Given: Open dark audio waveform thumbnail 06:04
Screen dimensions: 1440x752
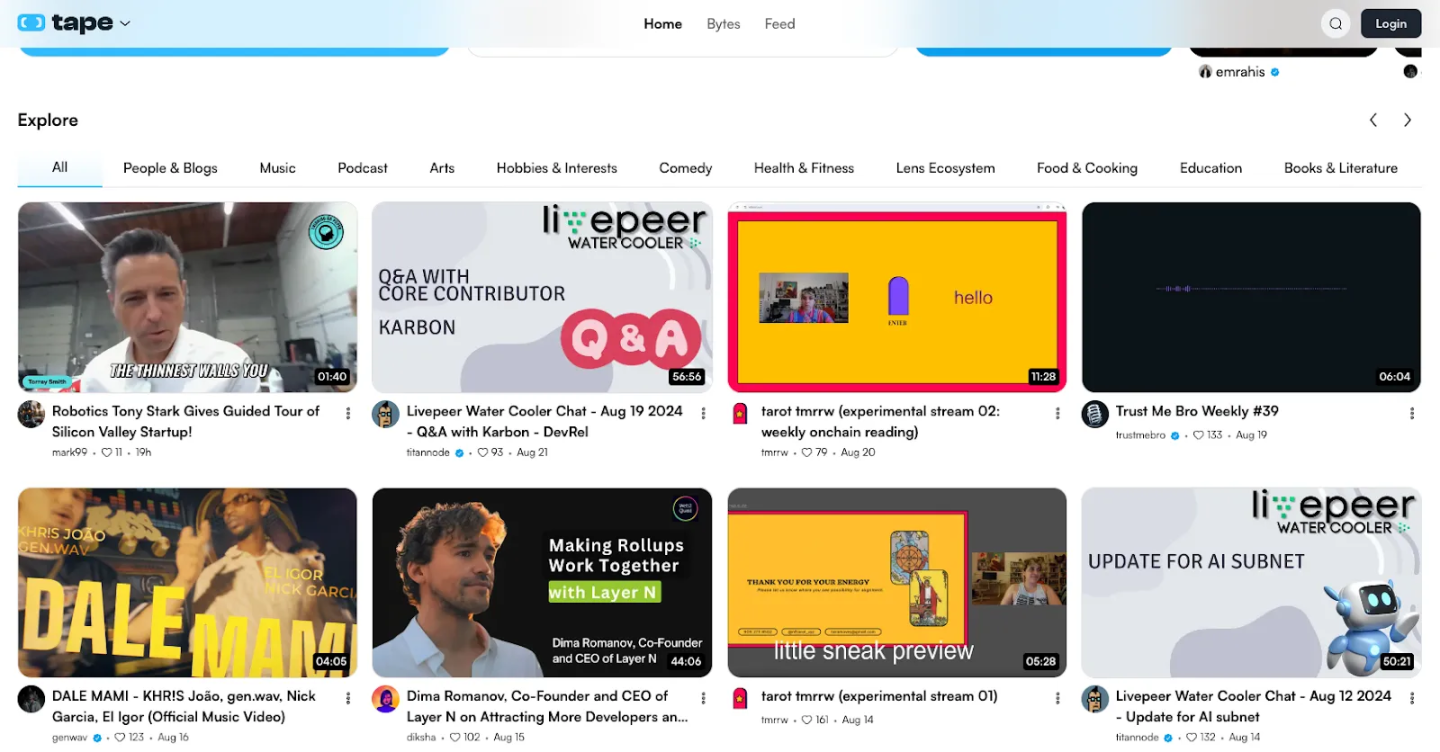Looking at the screenshot, I should click(x=1251, y=297).
